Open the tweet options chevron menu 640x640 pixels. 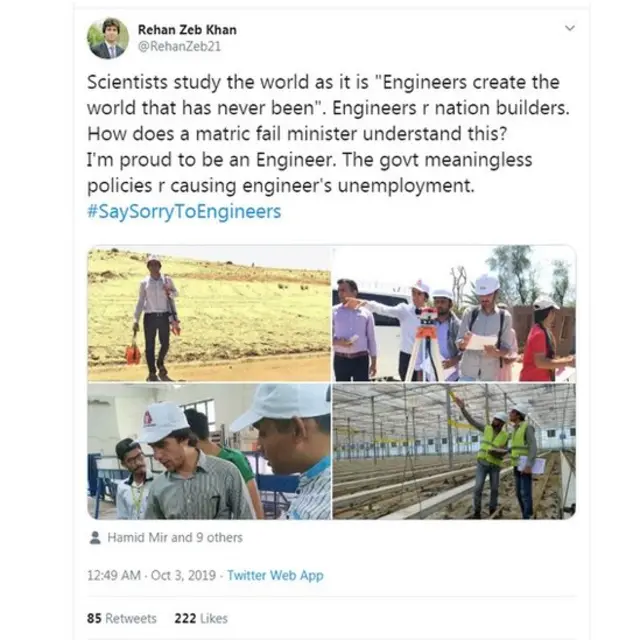[570, 29]
